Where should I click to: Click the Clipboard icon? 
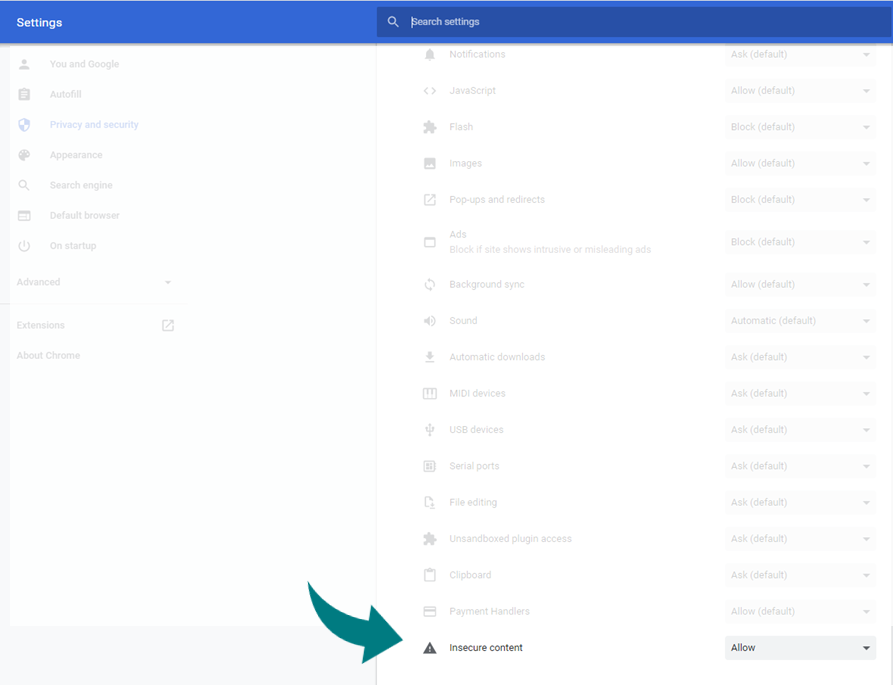click(x=430, y=575)
